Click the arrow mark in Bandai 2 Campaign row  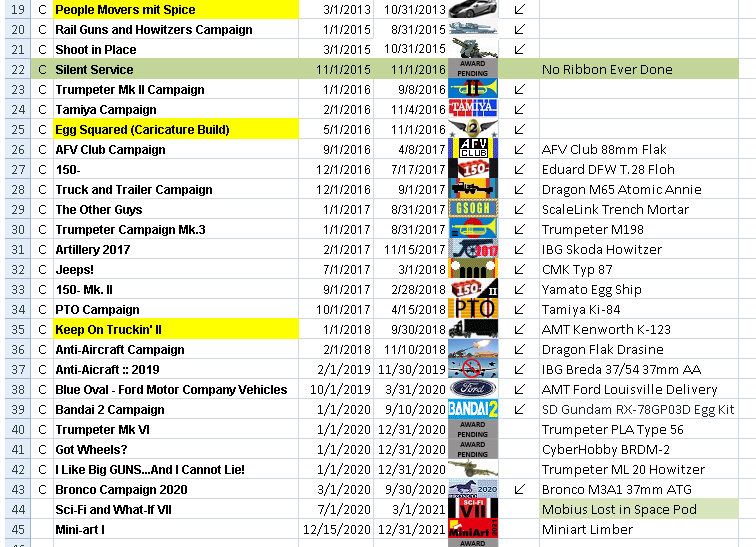click(519, 410)
